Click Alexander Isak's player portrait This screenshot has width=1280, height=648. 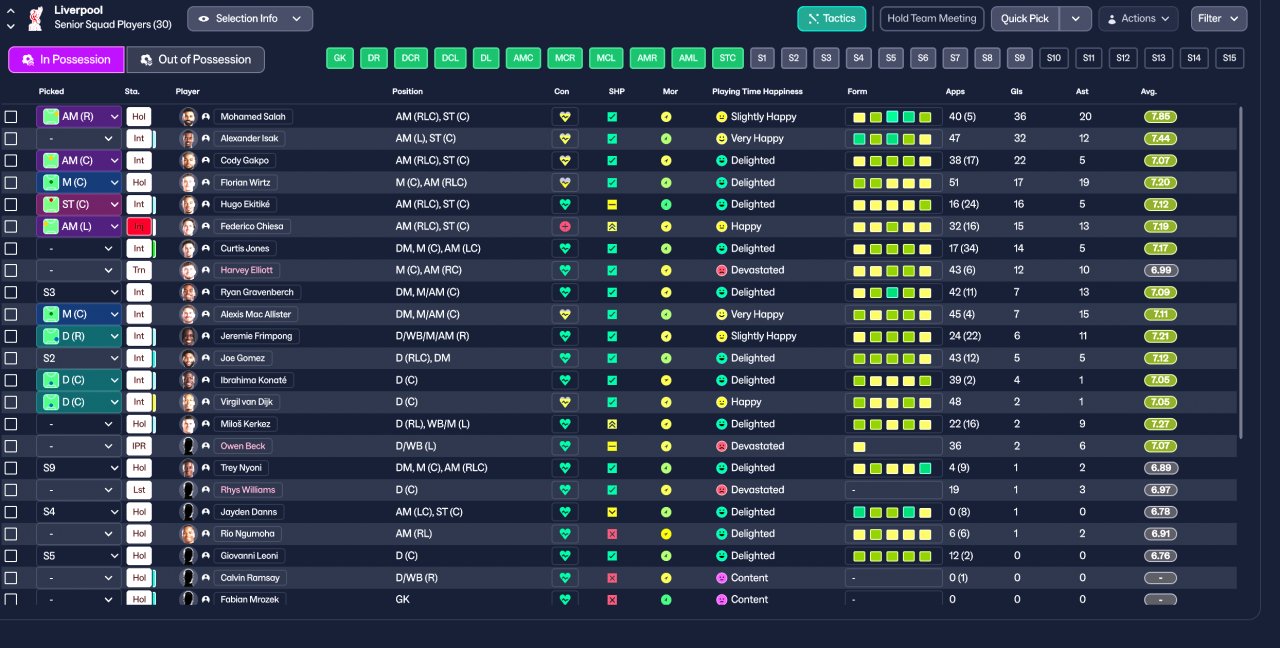188,138
